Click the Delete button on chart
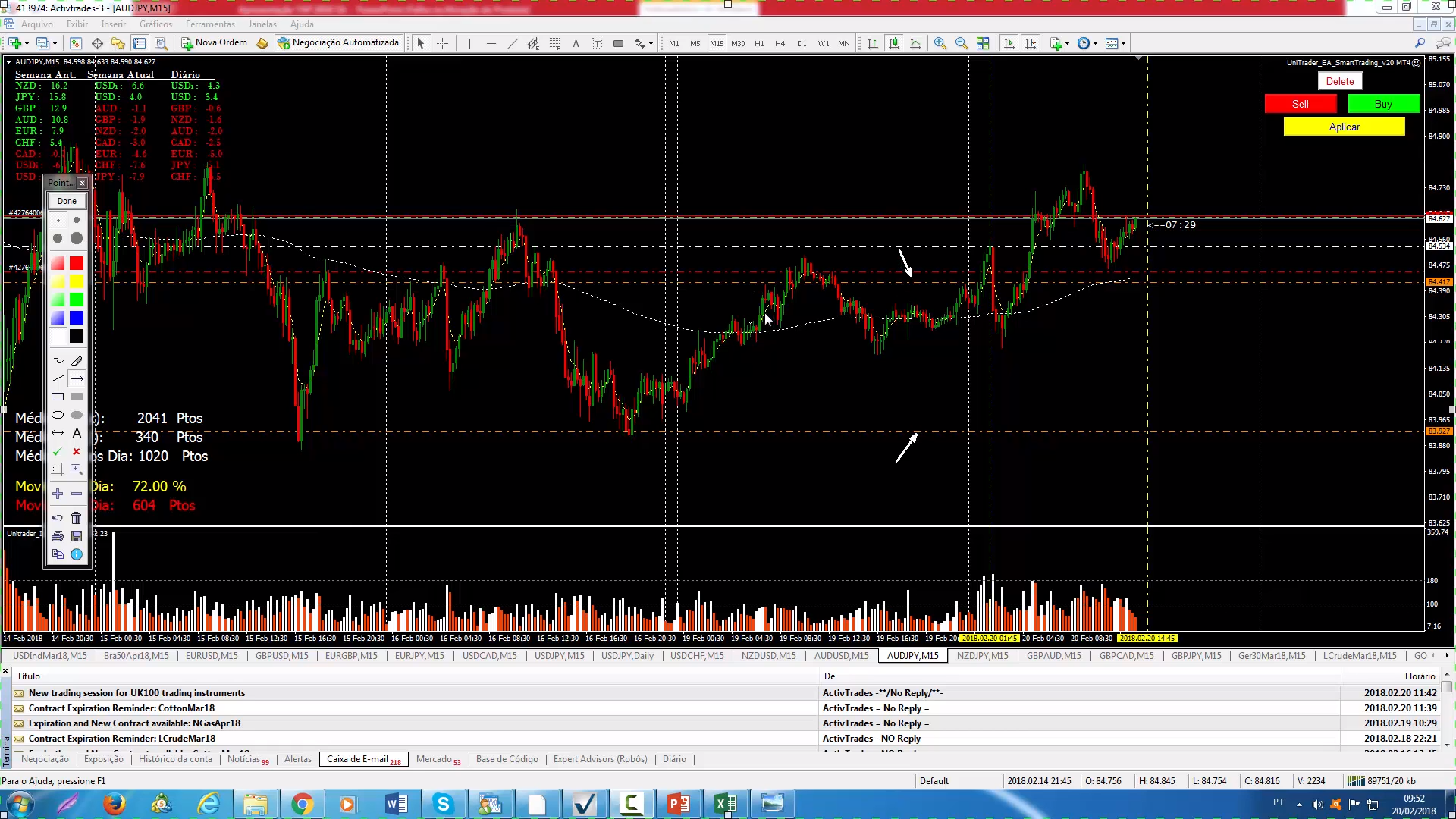The height and width of the screenshot is (819, 1456). (x=1340, y=81)
